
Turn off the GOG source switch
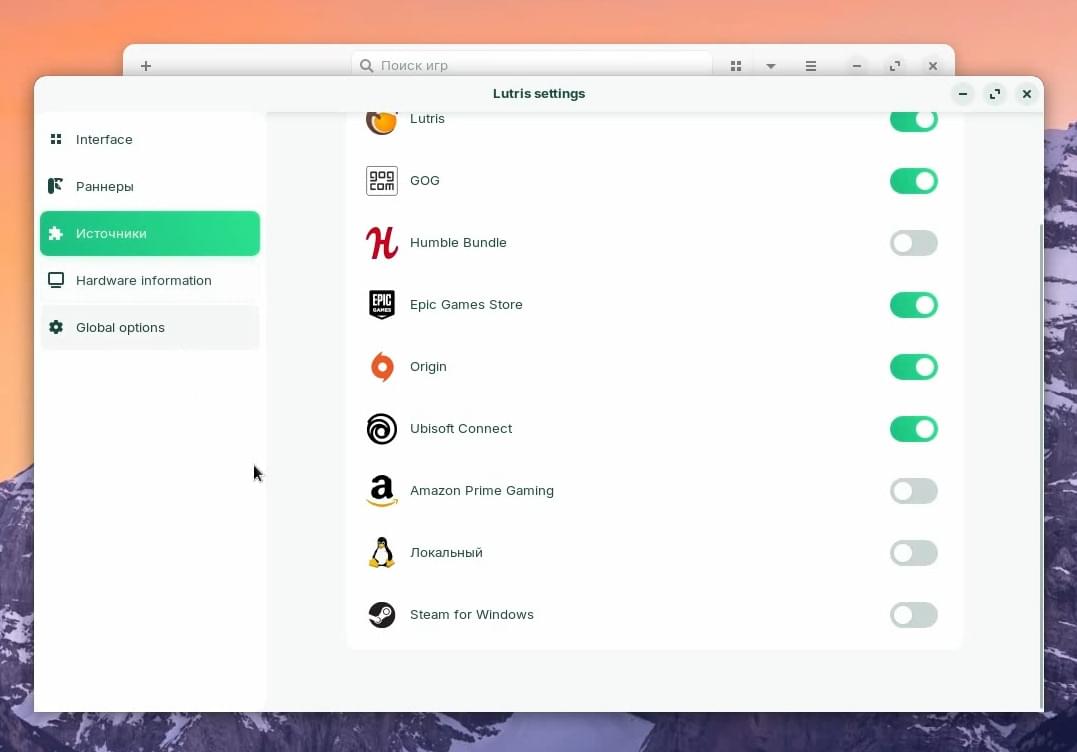coord(914,181)
